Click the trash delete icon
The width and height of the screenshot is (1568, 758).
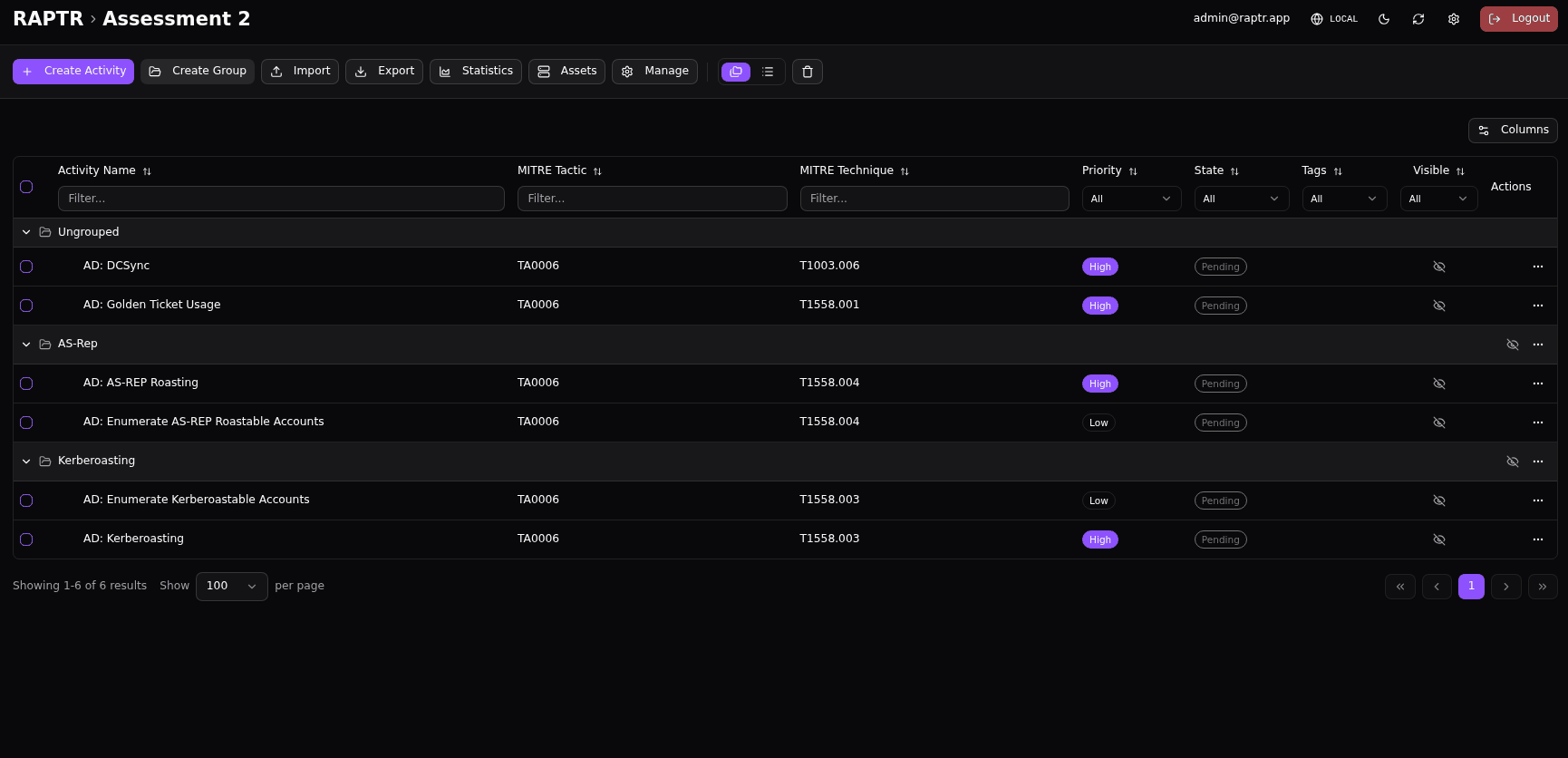tap(808, 72)
